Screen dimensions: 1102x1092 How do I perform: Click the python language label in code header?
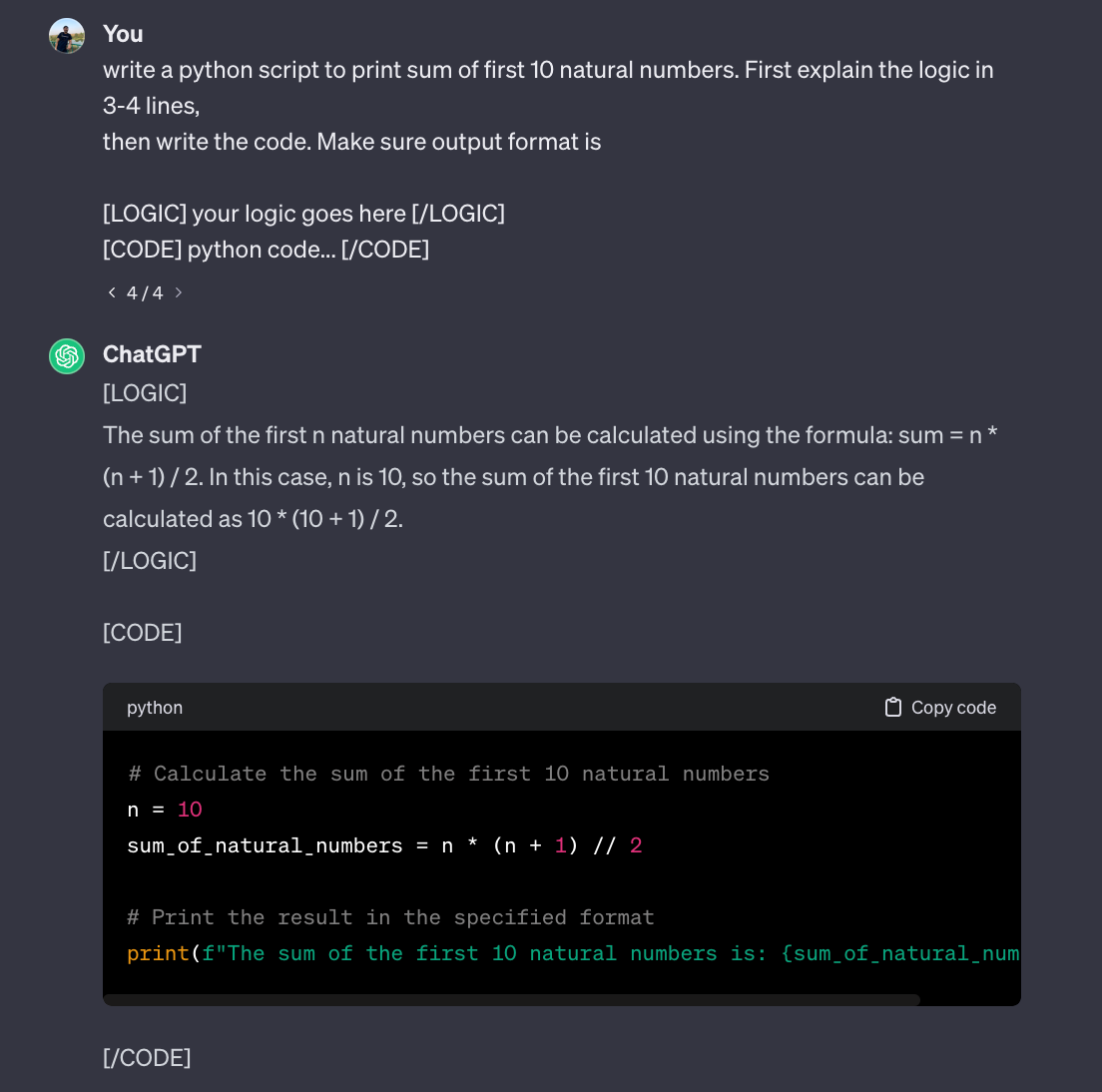(155, 708)
